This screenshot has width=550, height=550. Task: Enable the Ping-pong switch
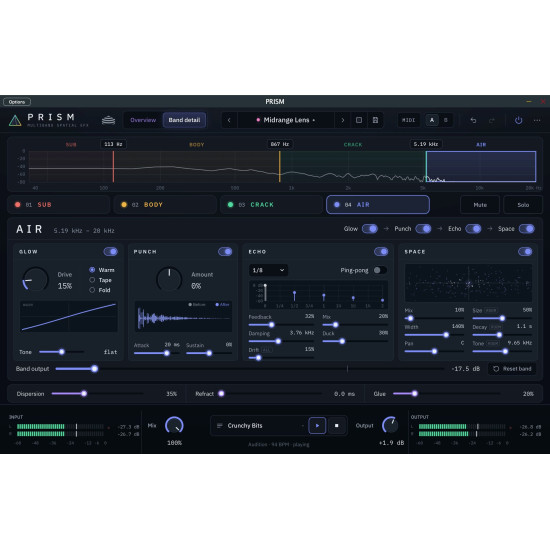[380, 270]
